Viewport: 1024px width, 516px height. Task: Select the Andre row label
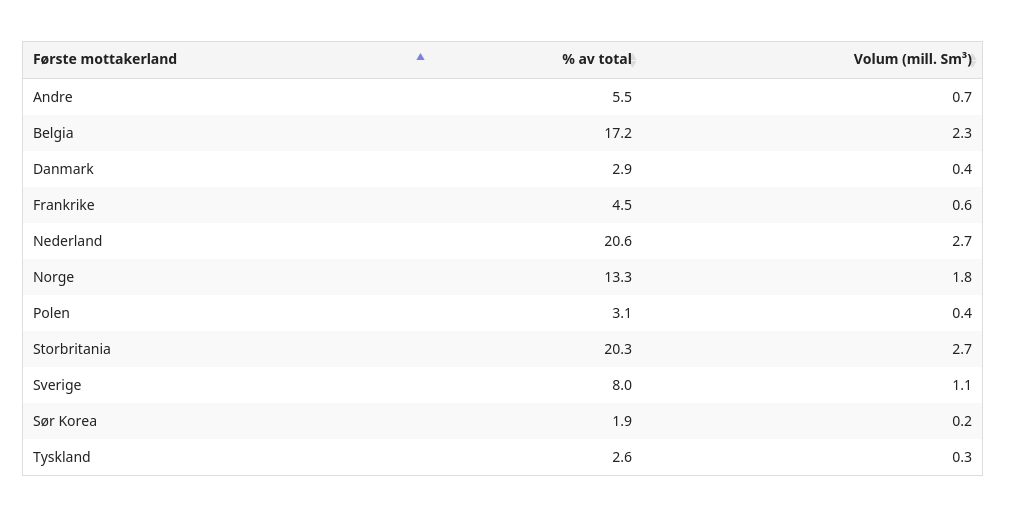click(x=53, y=97)
